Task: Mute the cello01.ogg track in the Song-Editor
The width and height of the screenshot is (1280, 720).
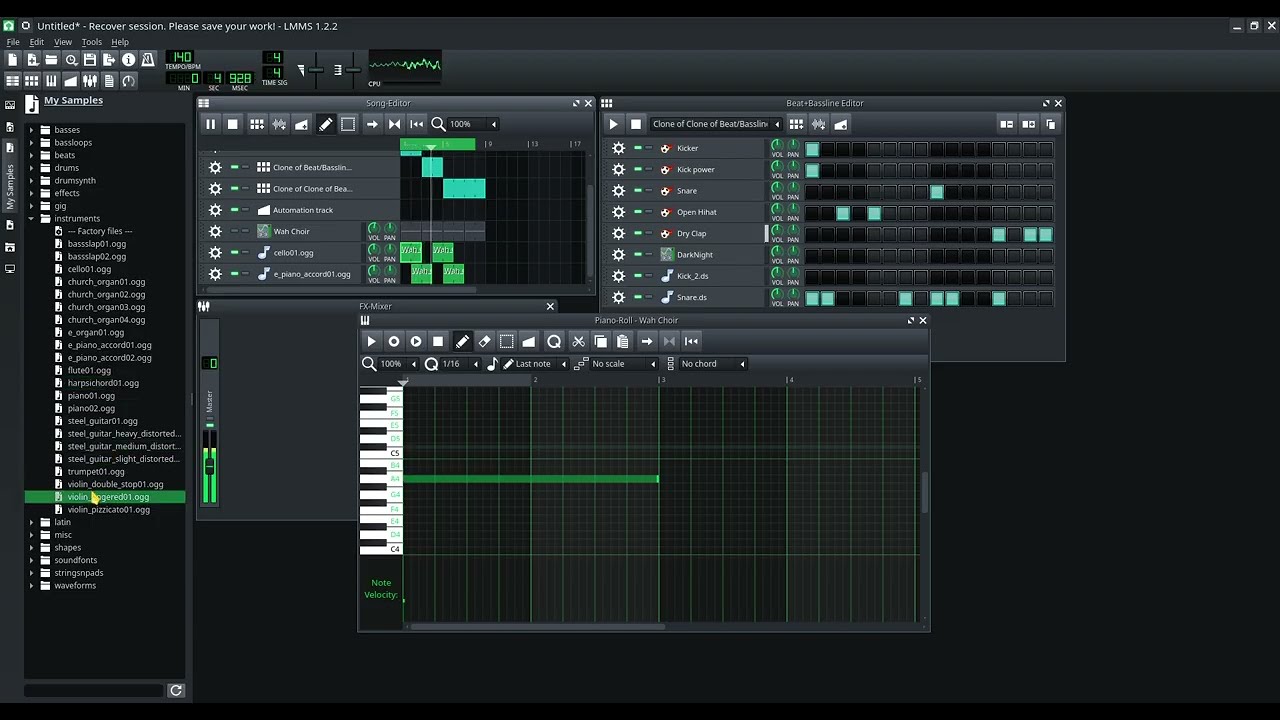Action: (x=234, y=252)
